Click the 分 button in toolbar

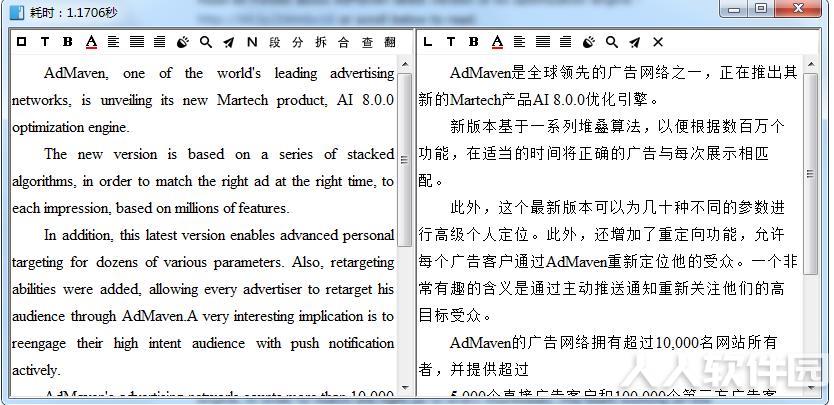coord(298,42)
